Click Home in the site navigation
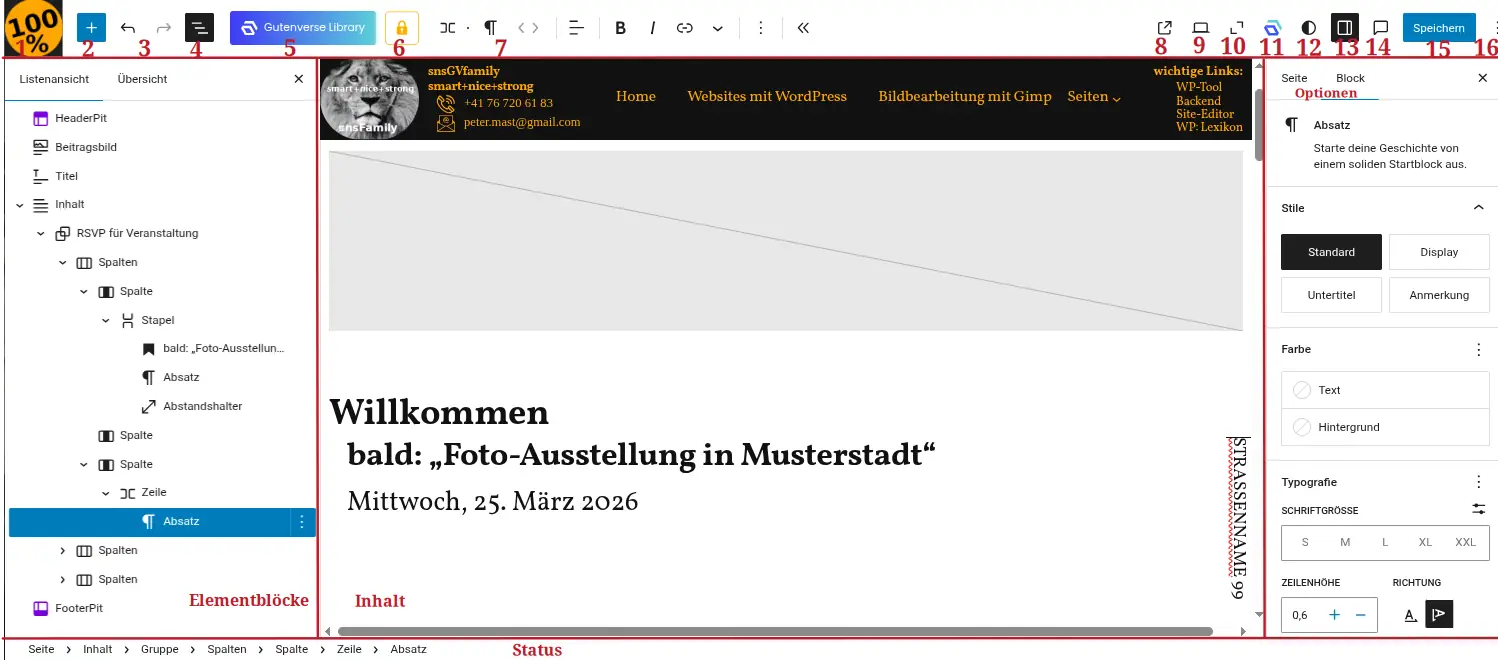The height and width of the screenshot is (660, 1498). 636,97
